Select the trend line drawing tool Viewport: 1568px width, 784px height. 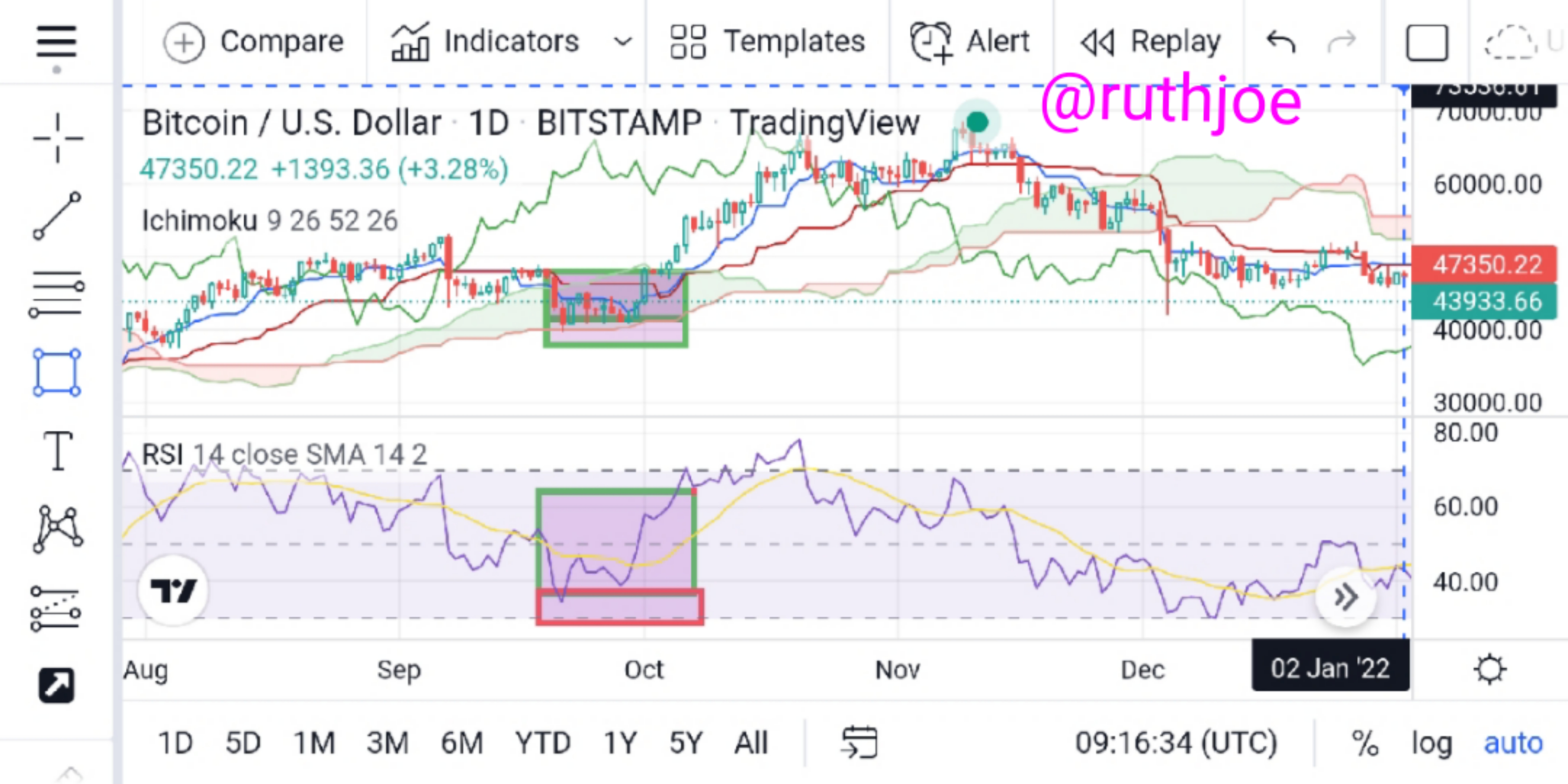(x=57, y=215)
